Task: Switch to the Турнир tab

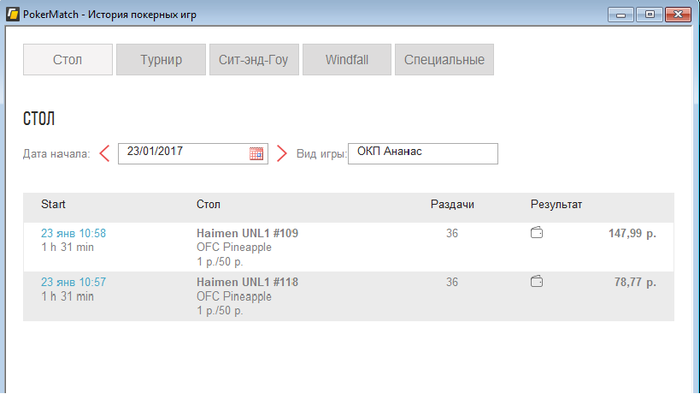Action: (x=161, y=59)
